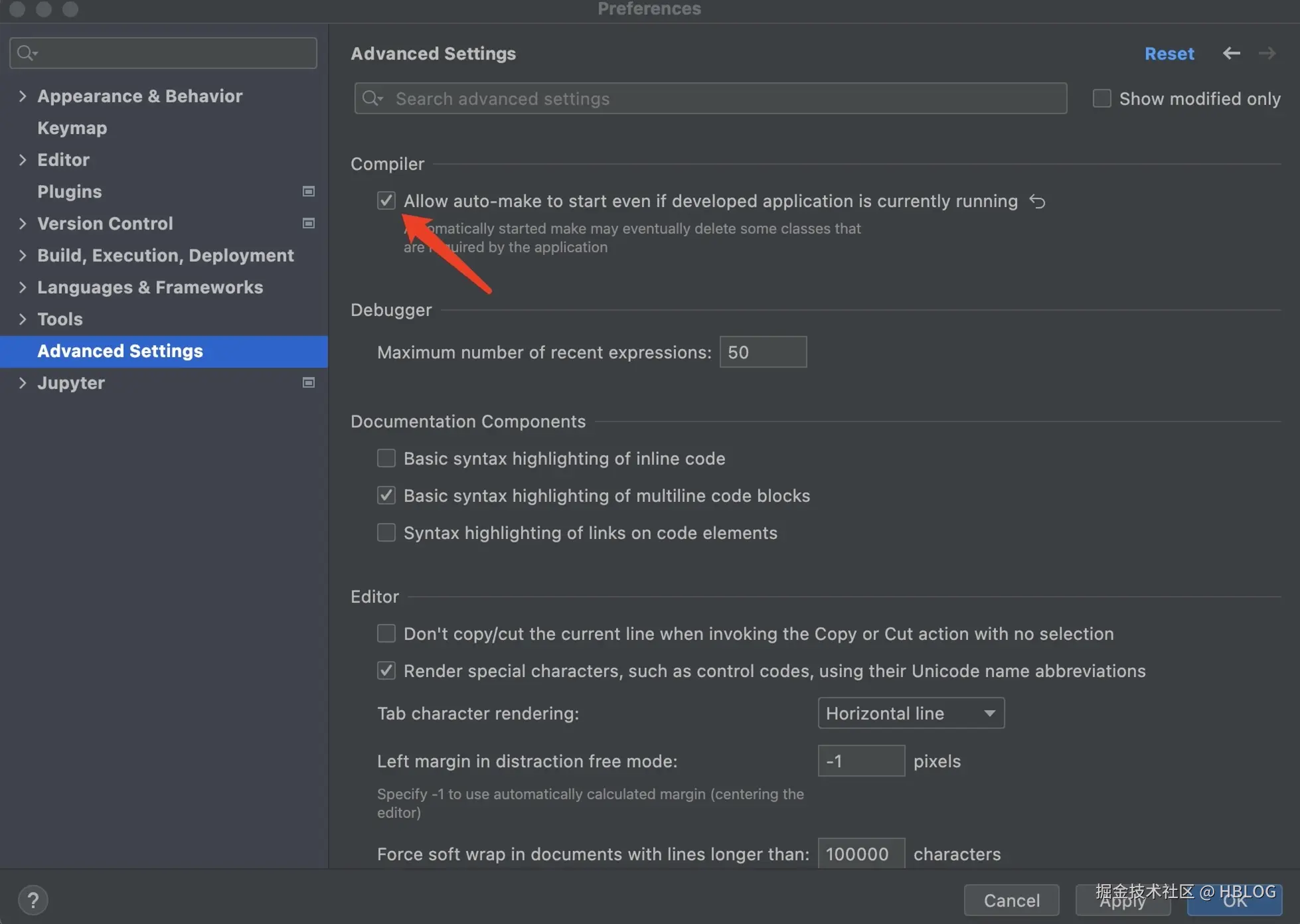Screen dimensions: 1300x924
Task: Toggle Allow auto-make to start checkbox
Action: tap(386, 200)
